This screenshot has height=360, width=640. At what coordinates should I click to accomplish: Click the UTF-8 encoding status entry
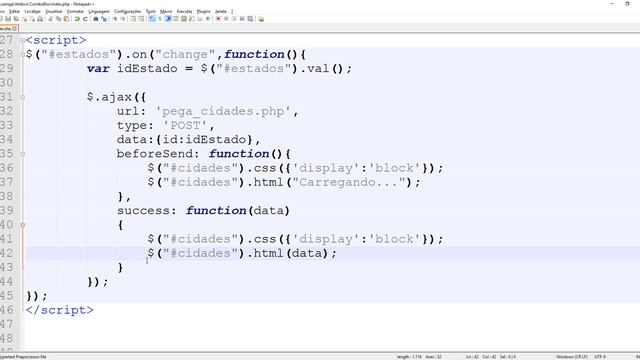coord(600,357)
